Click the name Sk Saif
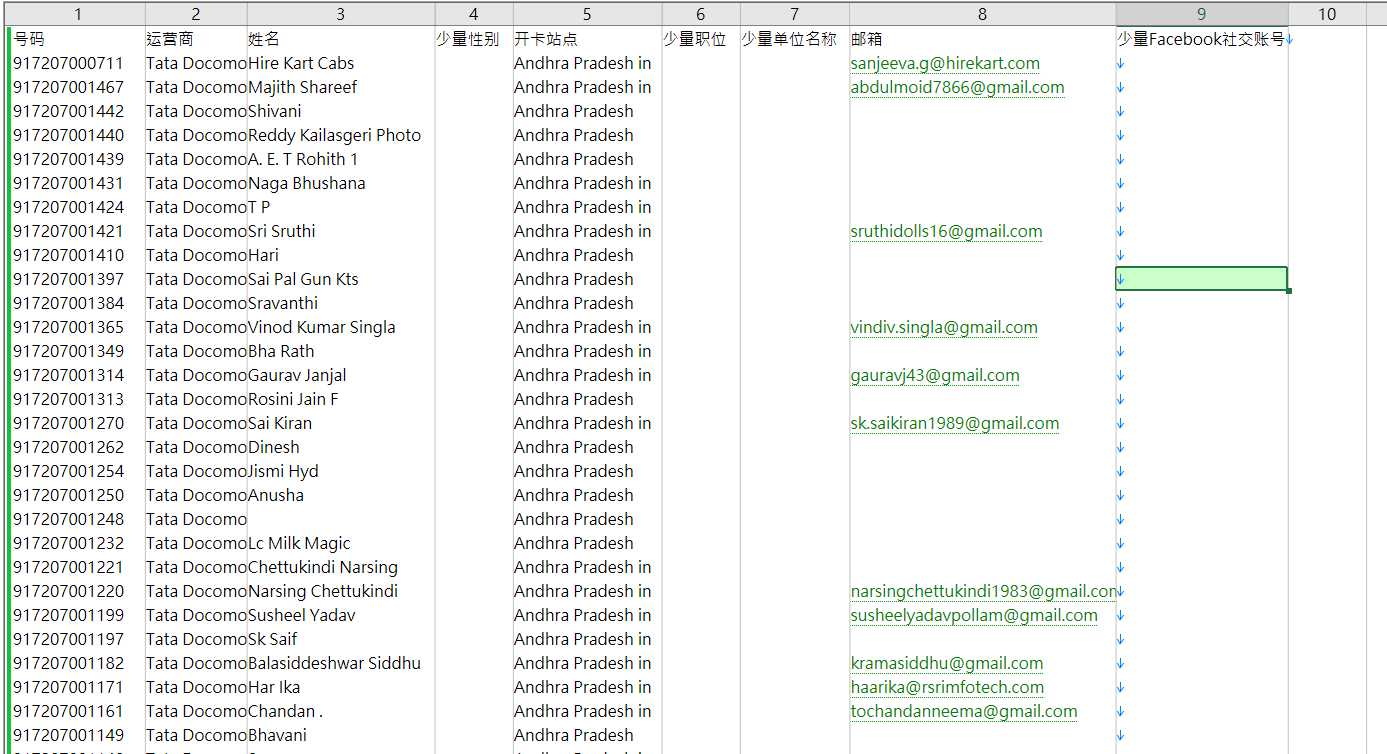Screen dimensions: 1387x754 [x=272, y=639]
